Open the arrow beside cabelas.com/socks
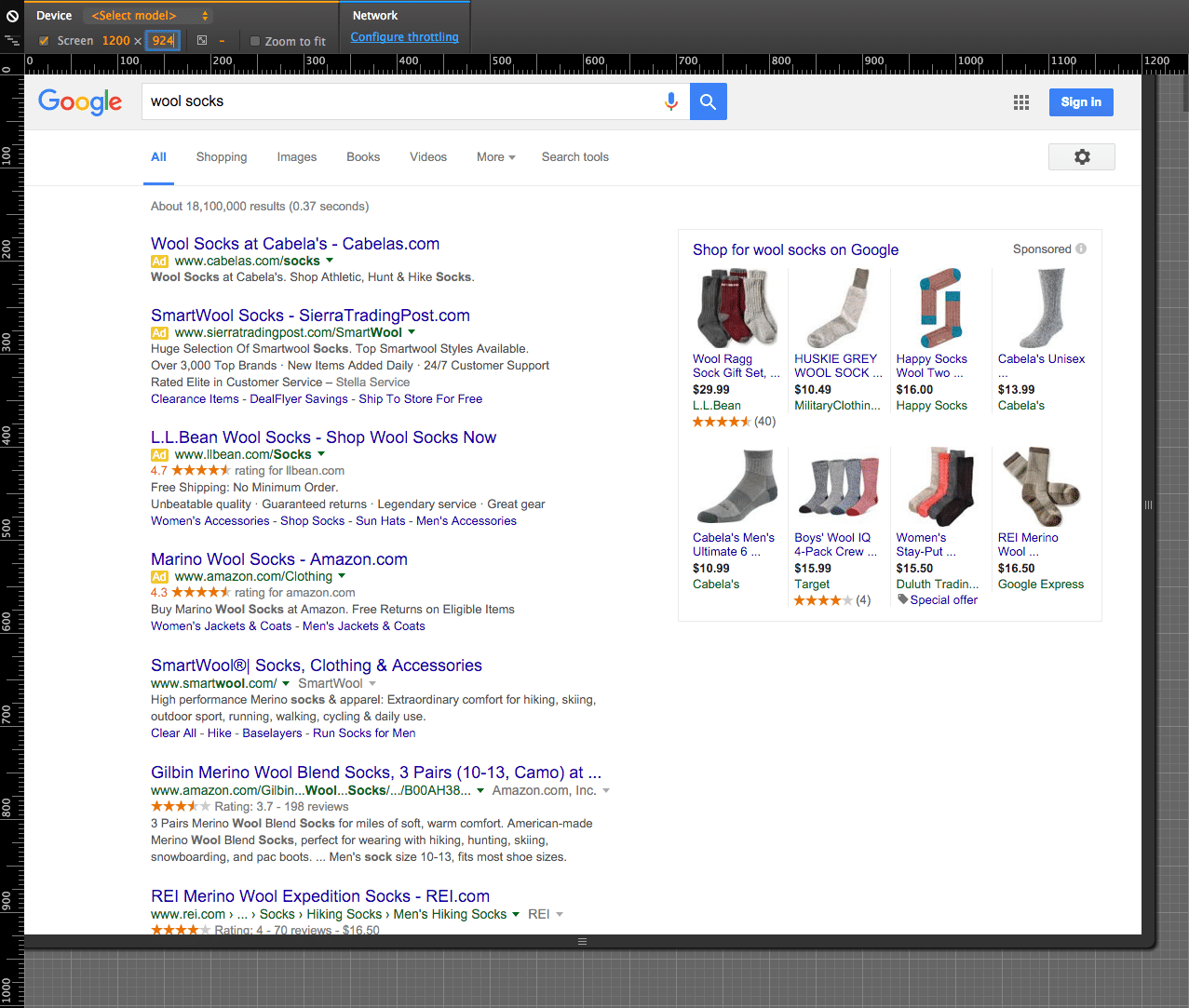This screenshot has height=1008, width=1189. click(330, 261)
